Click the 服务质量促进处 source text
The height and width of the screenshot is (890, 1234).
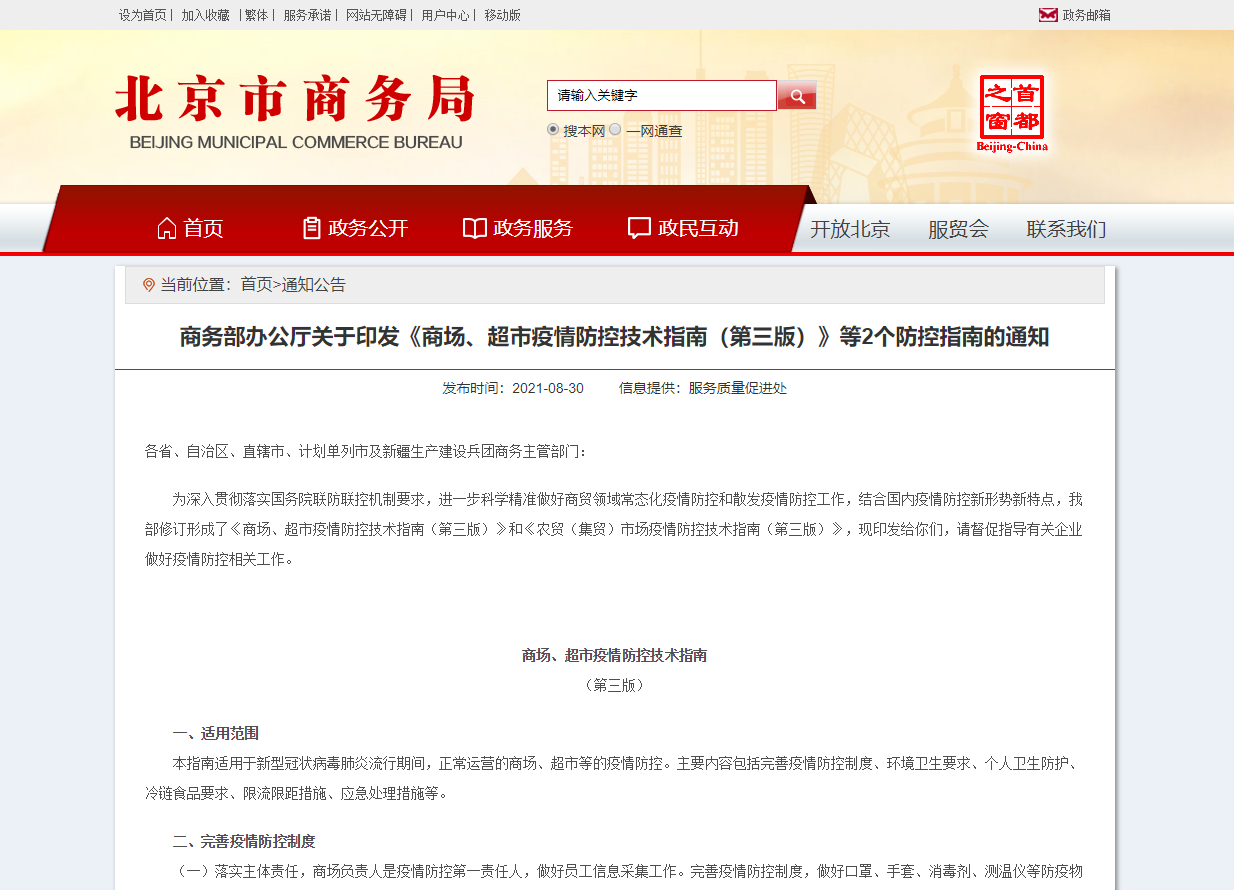coord(737,388)
